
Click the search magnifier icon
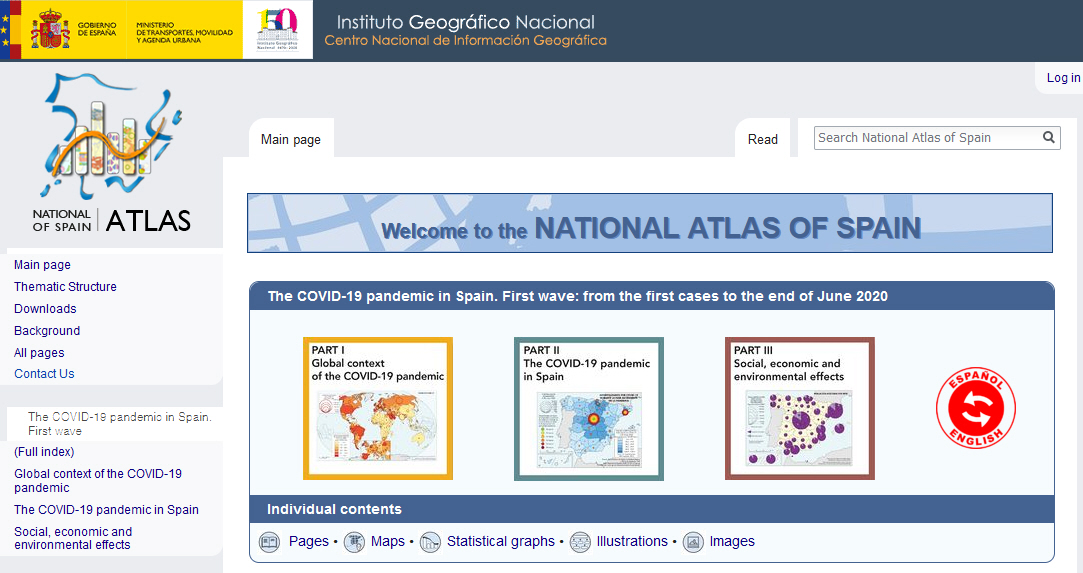point(1048,137)
